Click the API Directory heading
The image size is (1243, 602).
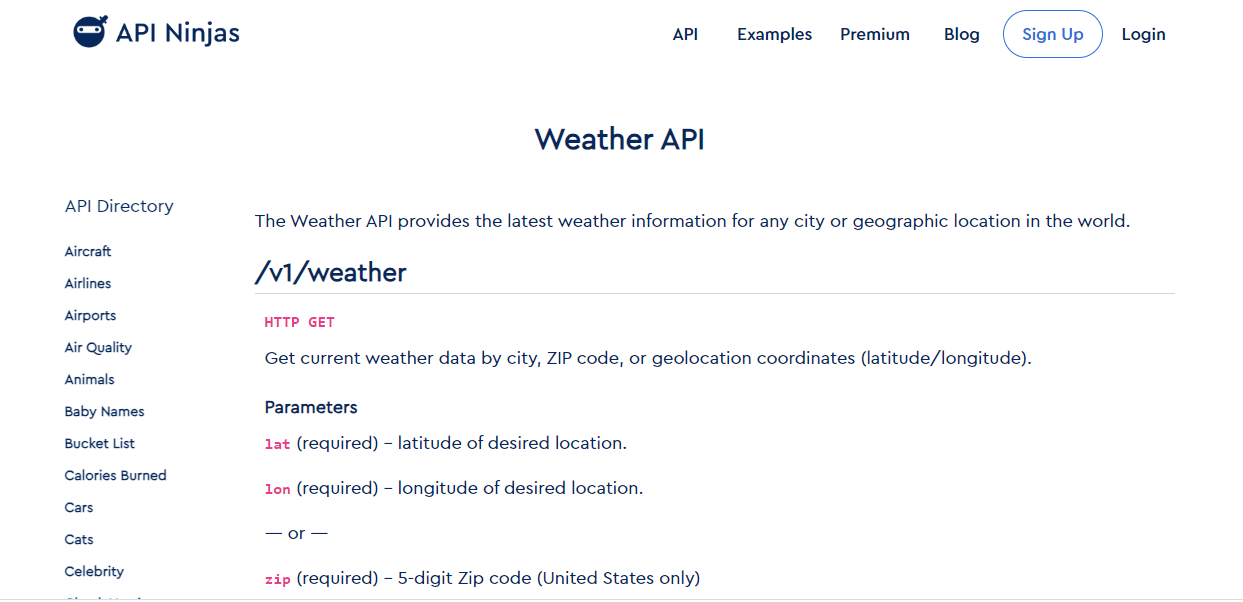[x=119, y=206]
